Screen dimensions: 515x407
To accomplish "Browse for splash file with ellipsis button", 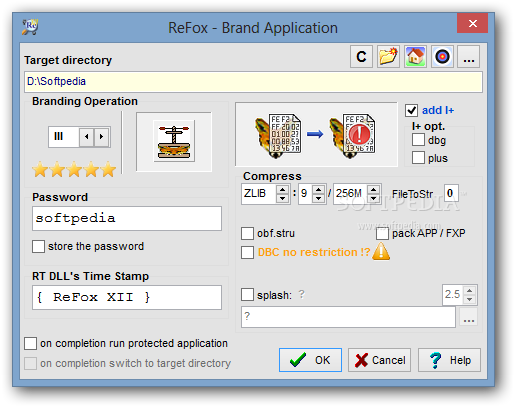I will 469,317.
